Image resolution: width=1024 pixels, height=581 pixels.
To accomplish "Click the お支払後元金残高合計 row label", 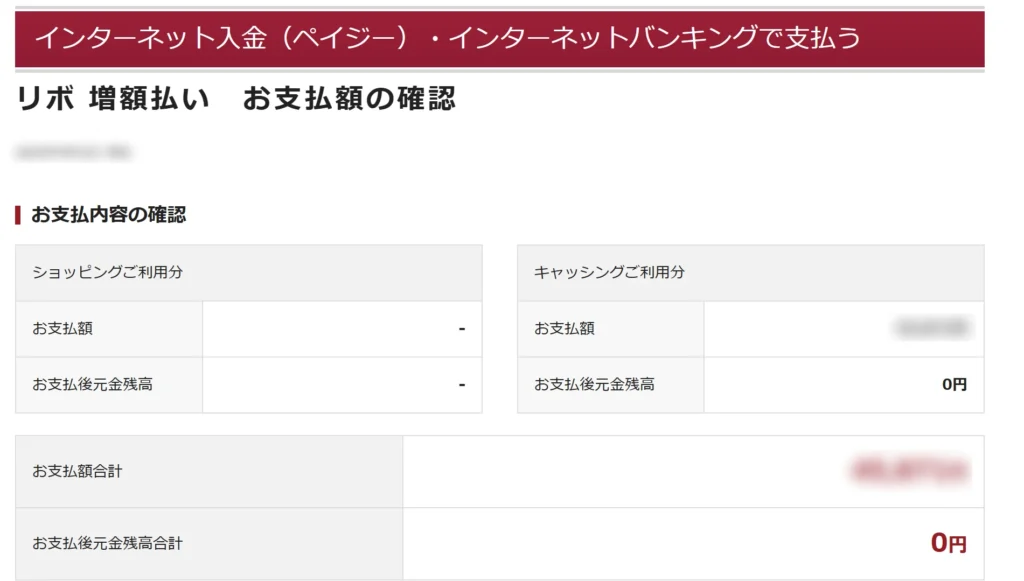I will click(x=107, y=543).
